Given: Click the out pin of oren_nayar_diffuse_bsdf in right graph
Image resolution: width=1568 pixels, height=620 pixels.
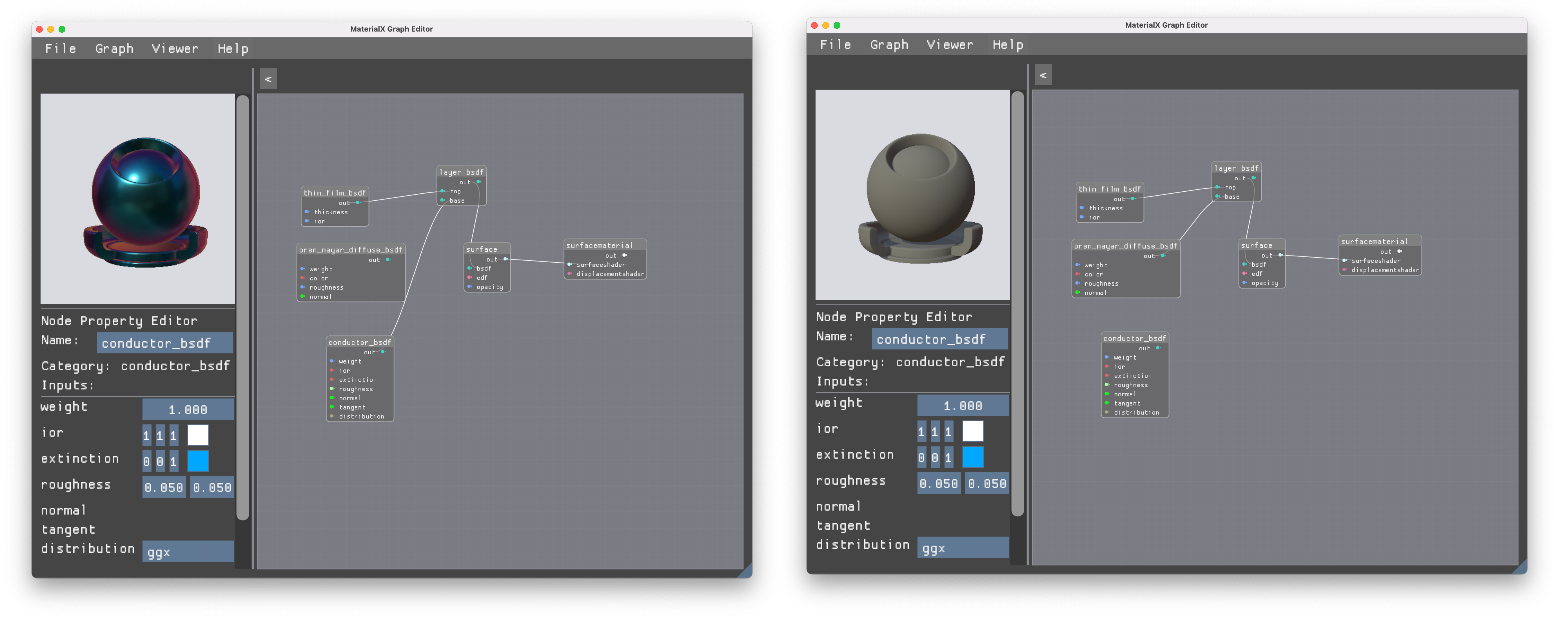Looking at the screenshot, I should (x=1162, y=256).
